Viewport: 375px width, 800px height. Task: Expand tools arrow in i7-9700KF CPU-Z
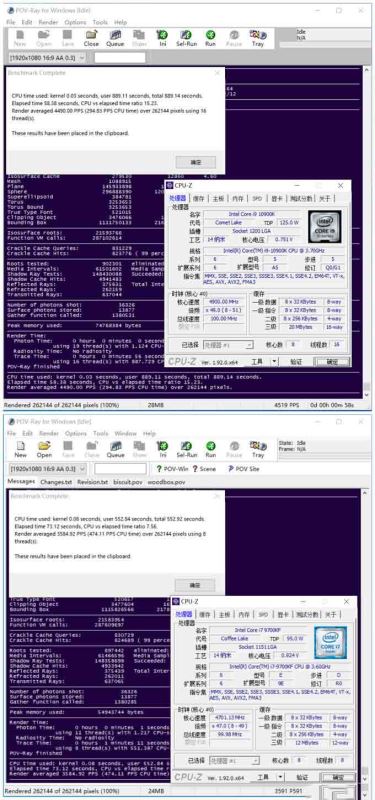pyautogui.click(x=281, y=777)
